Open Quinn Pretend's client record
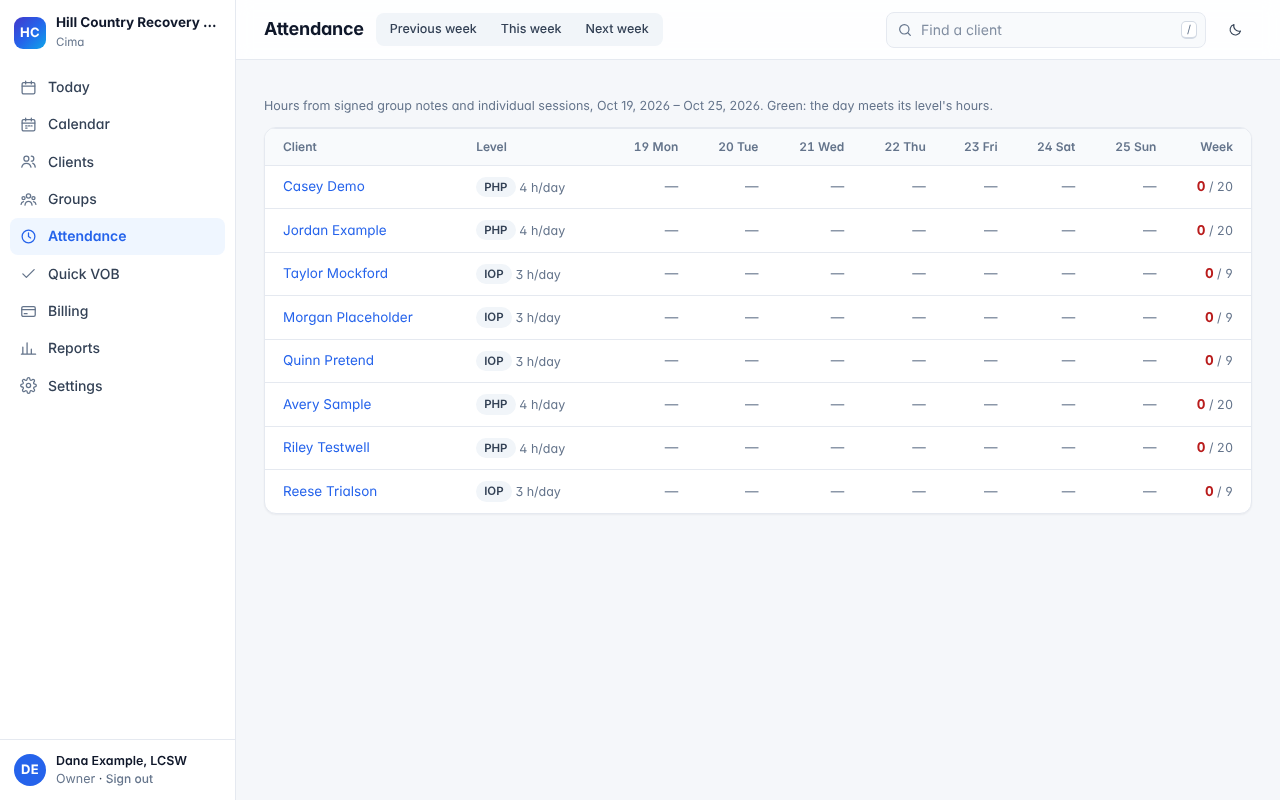The height and width of the screenshot is (800, 1280). coord(328,360)
